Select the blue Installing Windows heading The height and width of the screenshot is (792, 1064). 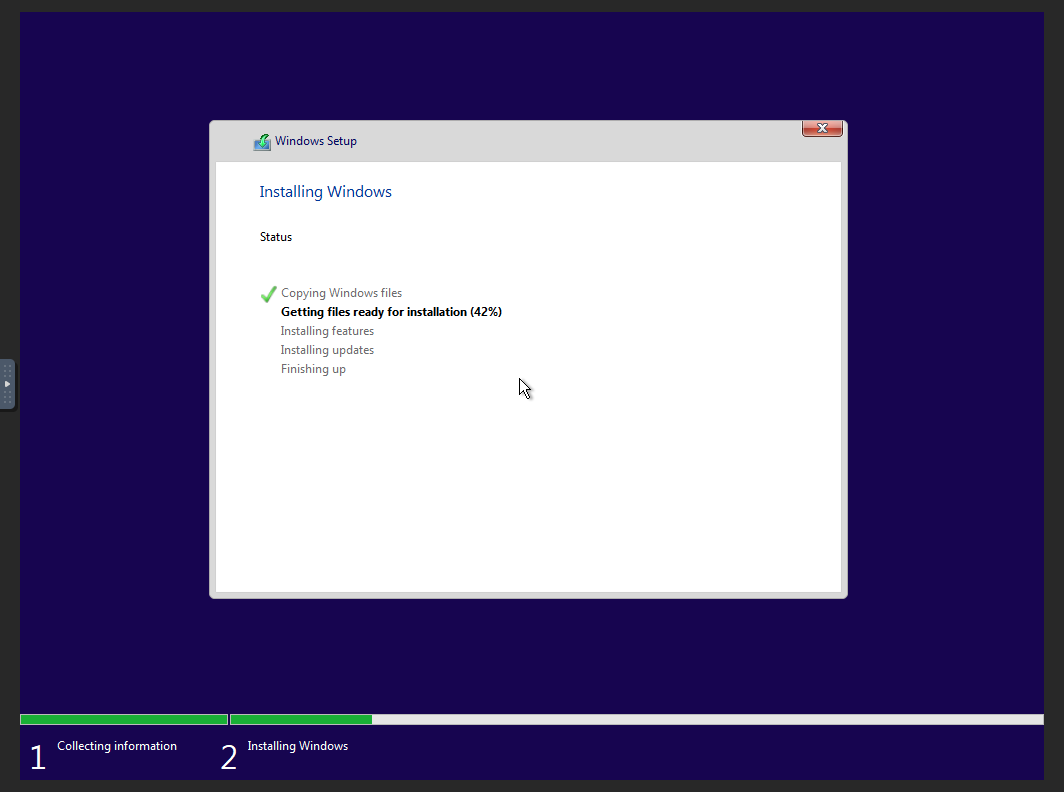(x=325, y=192)
